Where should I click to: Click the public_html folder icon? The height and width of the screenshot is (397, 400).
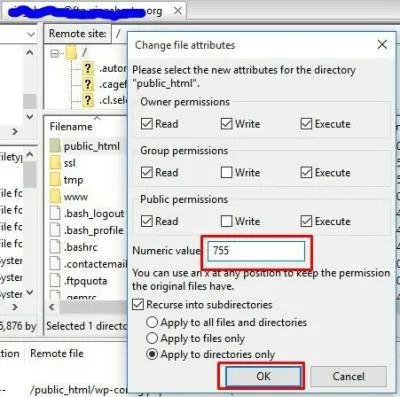click(x=55, y=146)
